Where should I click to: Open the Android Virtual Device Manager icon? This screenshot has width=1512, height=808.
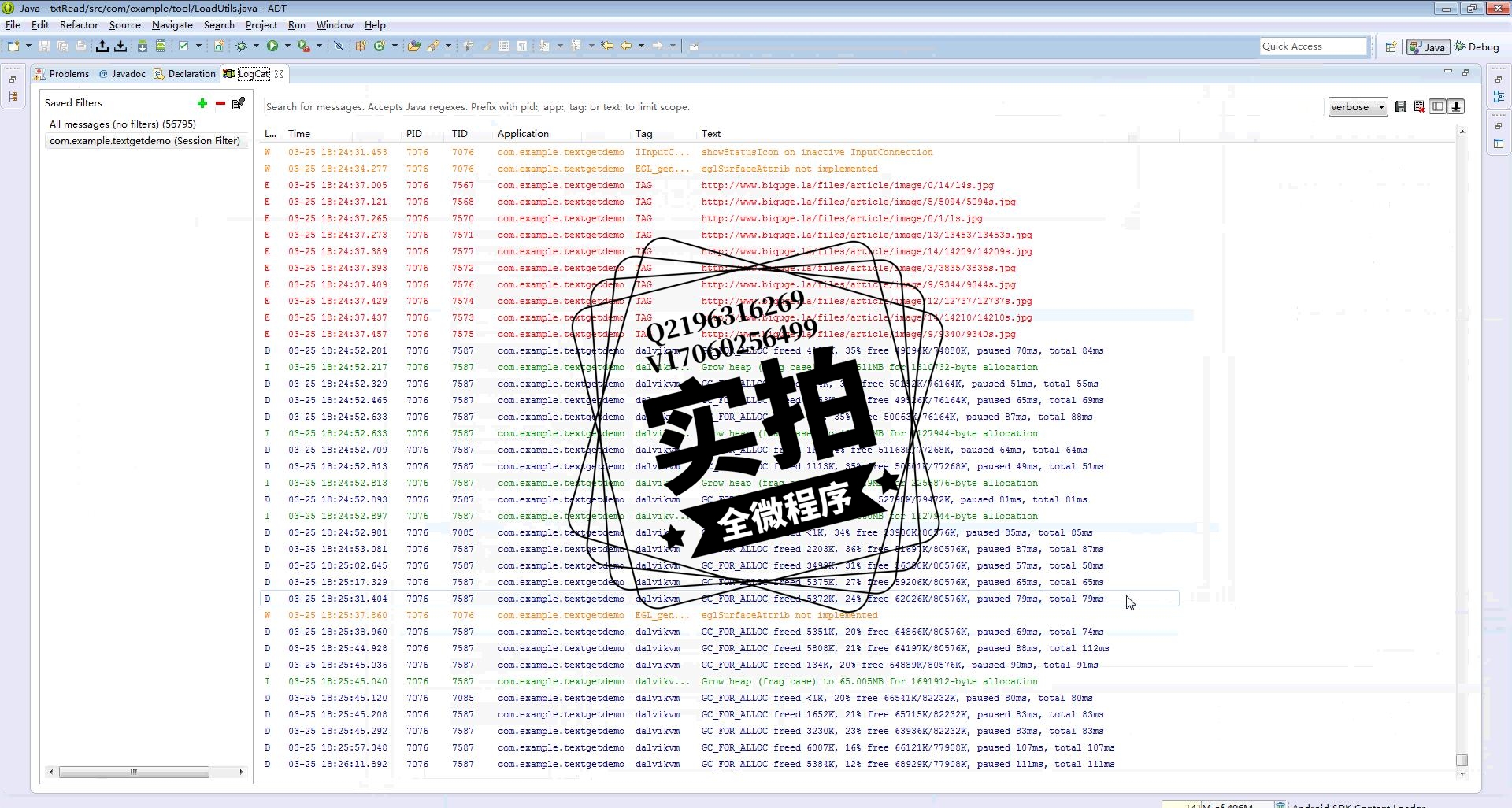point(161,46)
